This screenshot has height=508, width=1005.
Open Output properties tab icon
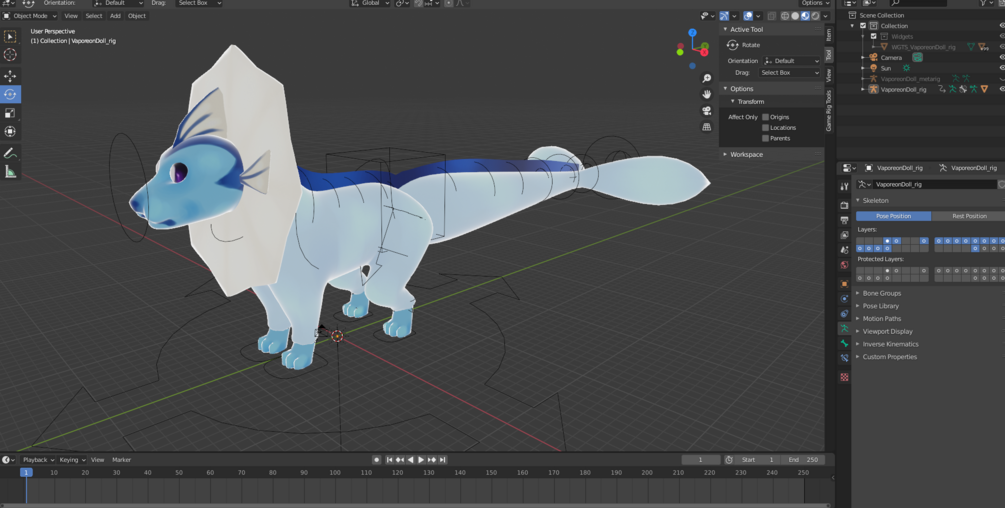tap(844, 220)
